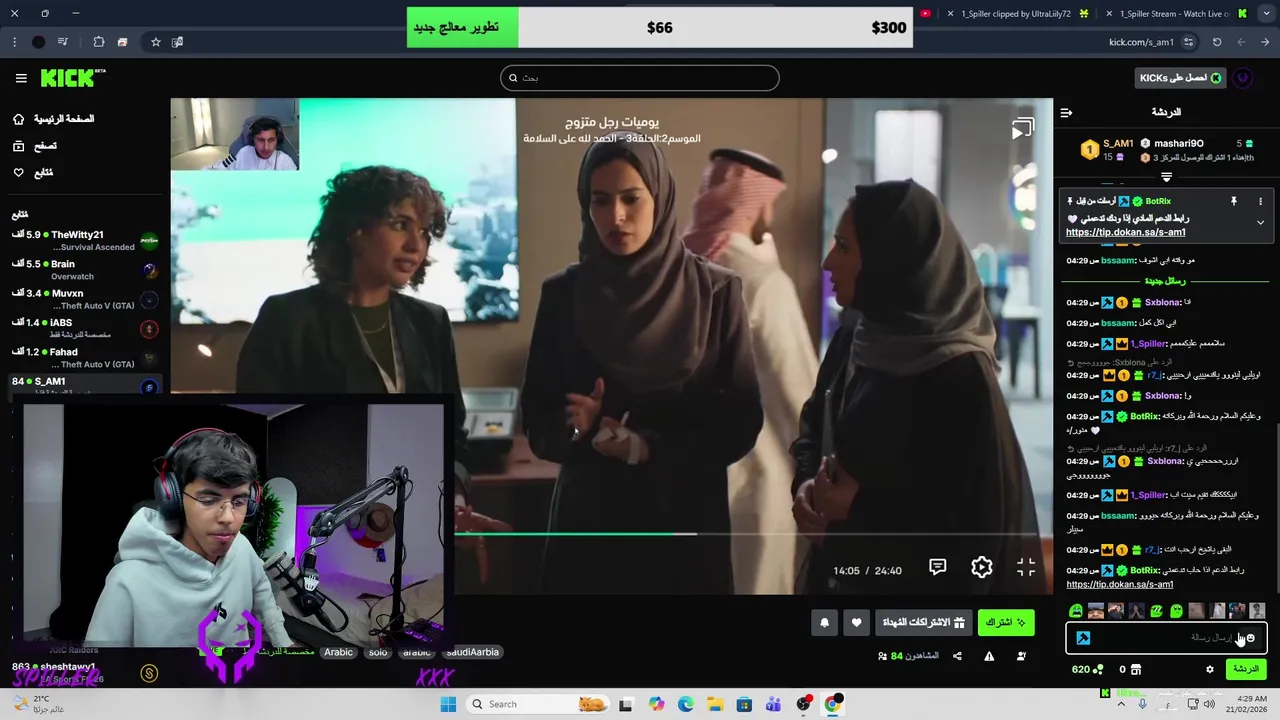Click the taskbar Search box
This screenshot has width=1280, height=720.
[x=540, y=704]
